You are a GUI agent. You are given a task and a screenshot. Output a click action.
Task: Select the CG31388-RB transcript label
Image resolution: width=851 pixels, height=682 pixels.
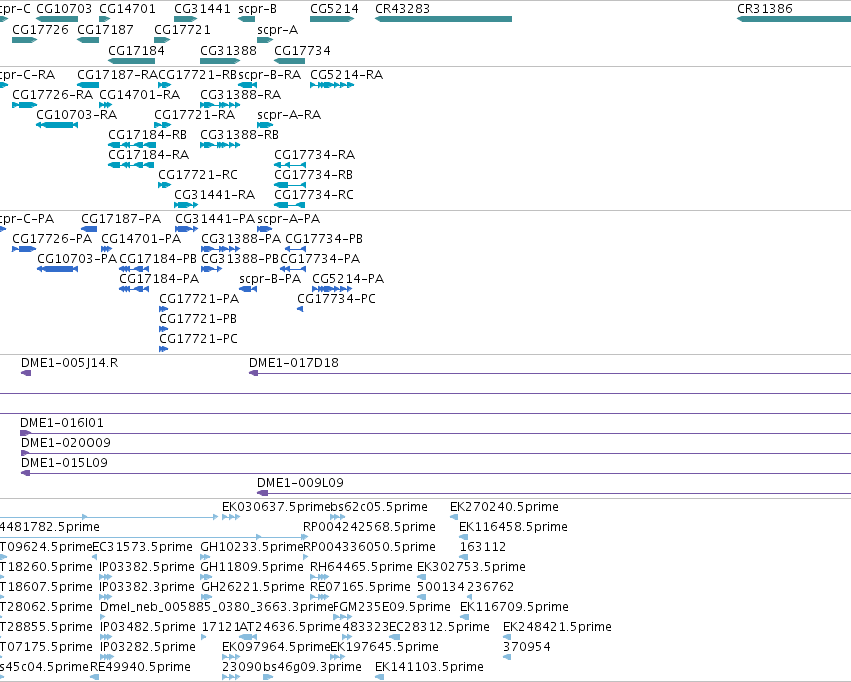click(x=239, y=135)
